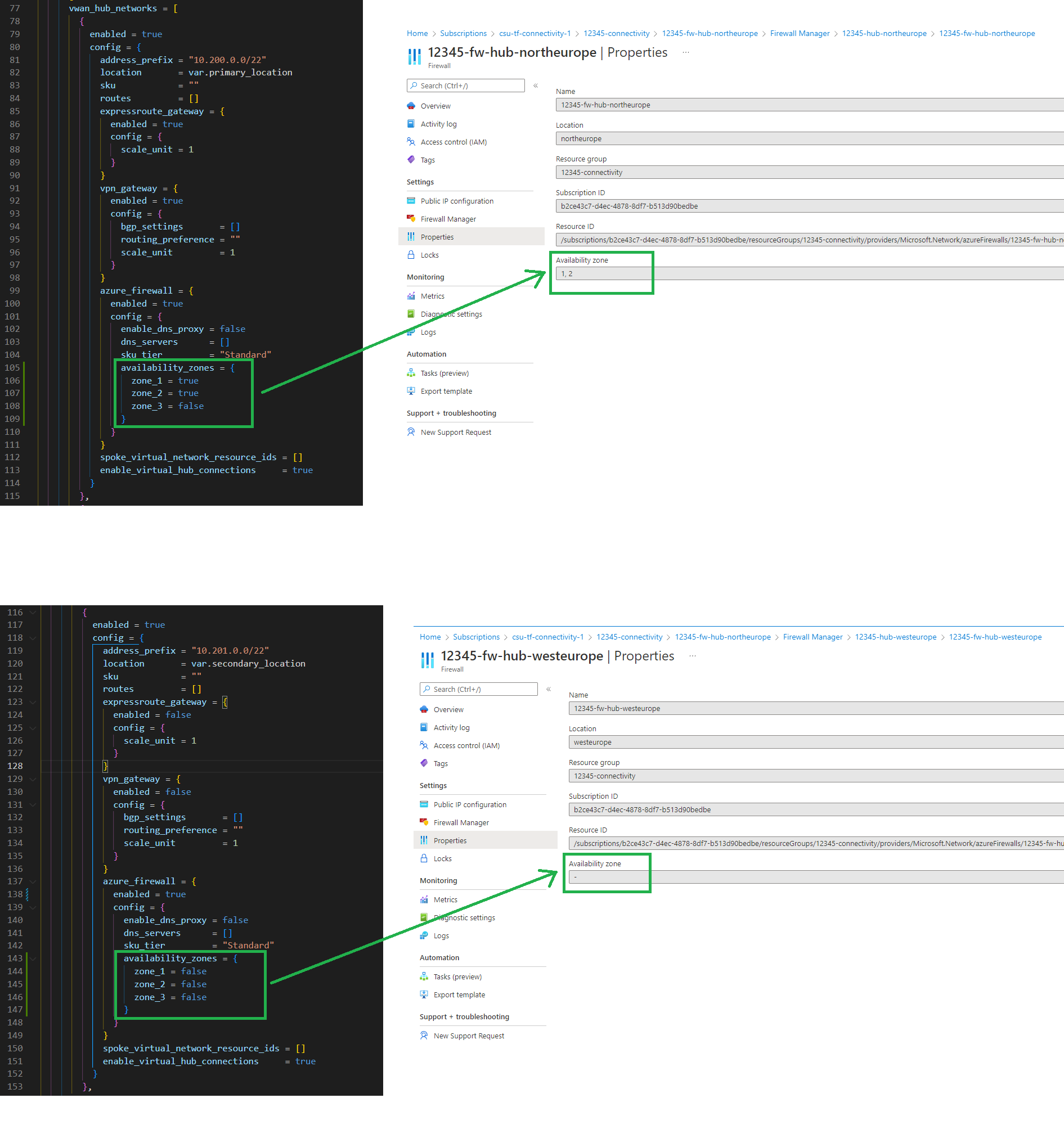
Task: Open Metrics under Monitoring
Action: click(x=433, y=295)
